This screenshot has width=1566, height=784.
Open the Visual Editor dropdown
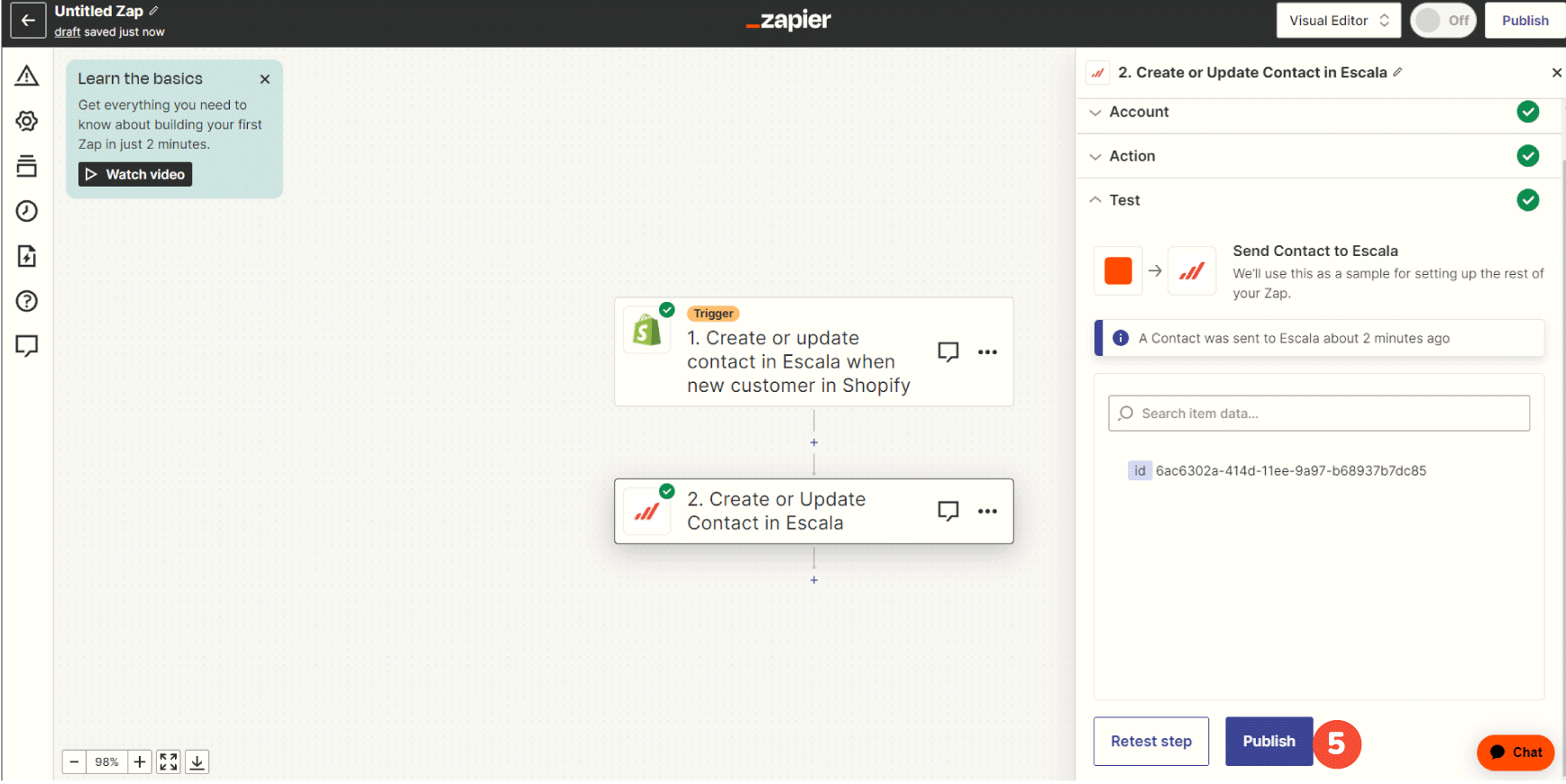pos(1339,21)
